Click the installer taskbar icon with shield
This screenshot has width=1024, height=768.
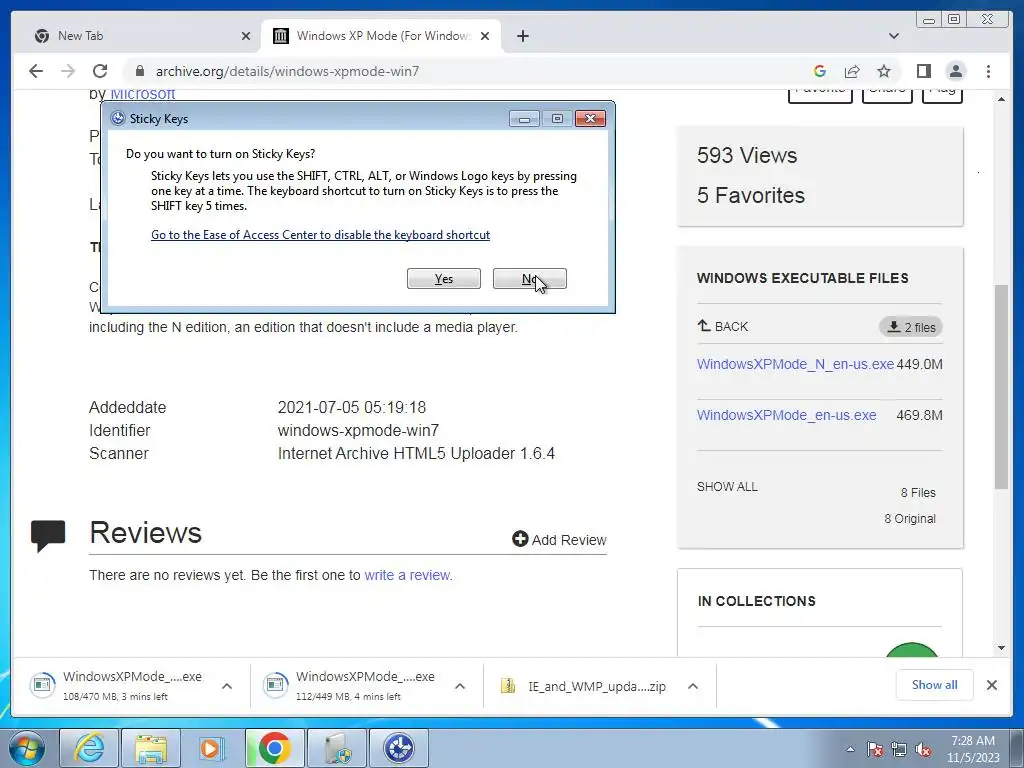coord(336,748)
